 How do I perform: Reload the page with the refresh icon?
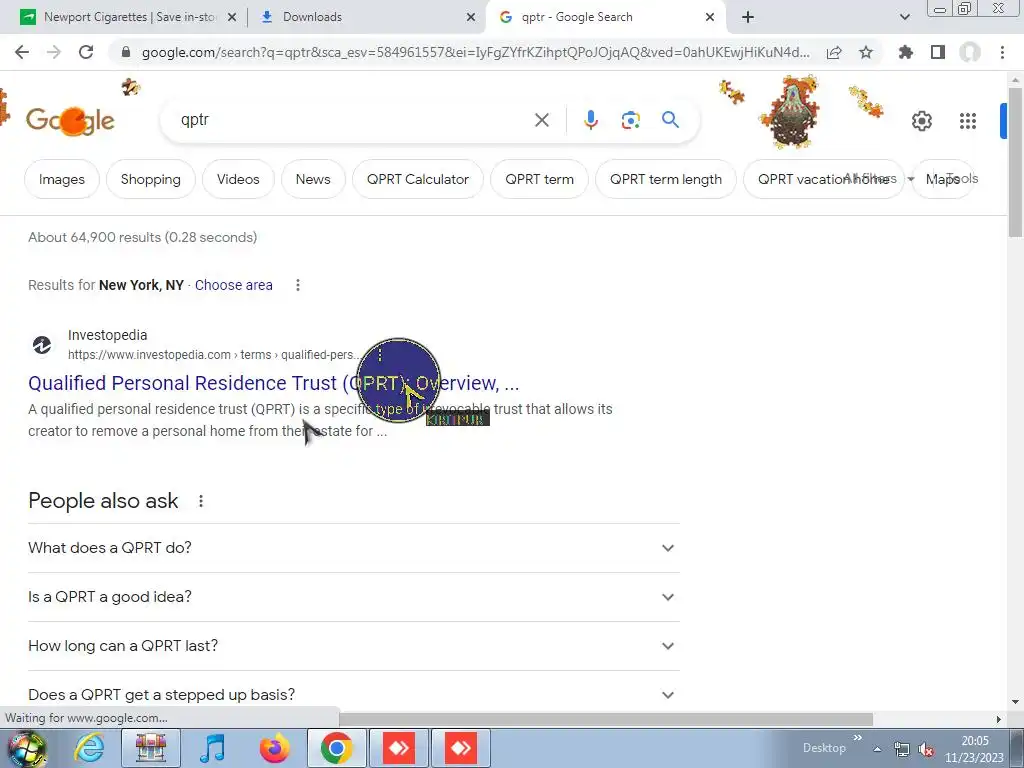pos(86,52)
